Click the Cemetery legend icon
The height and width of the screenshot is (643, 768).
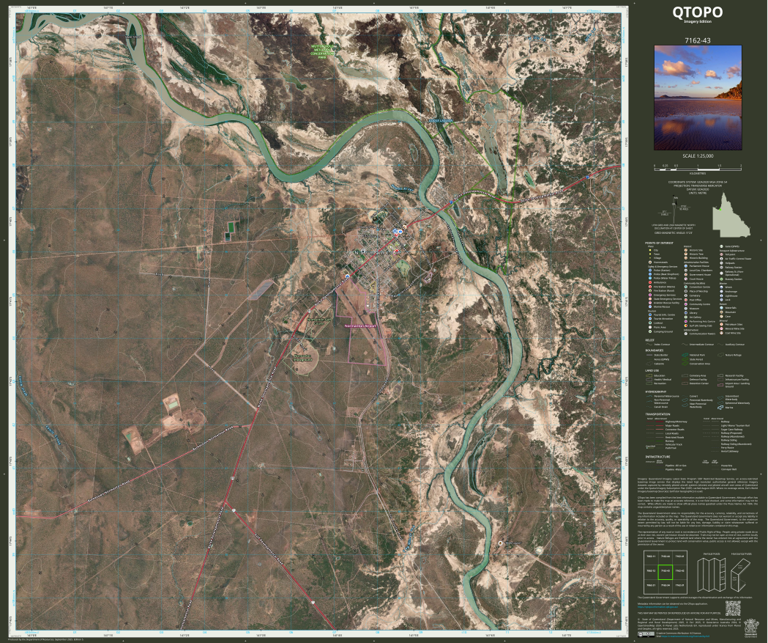click(x=686, y=296)
